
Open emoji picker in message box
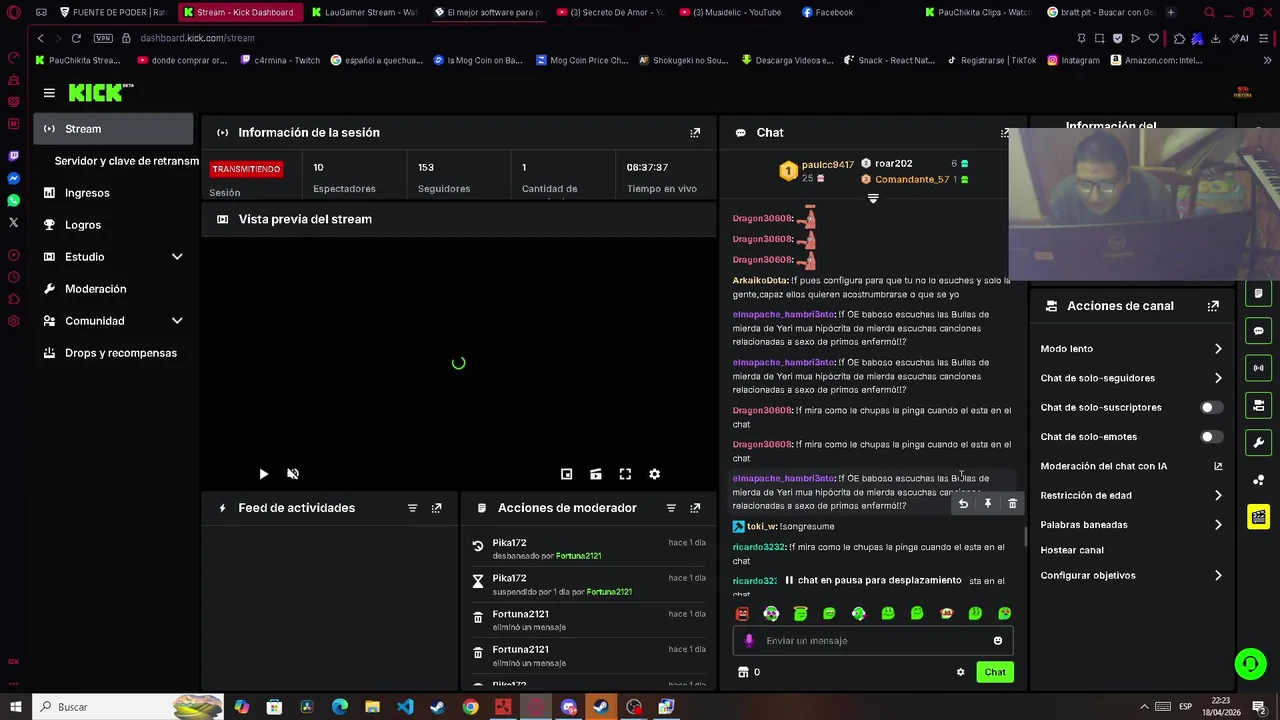(998, 641)
